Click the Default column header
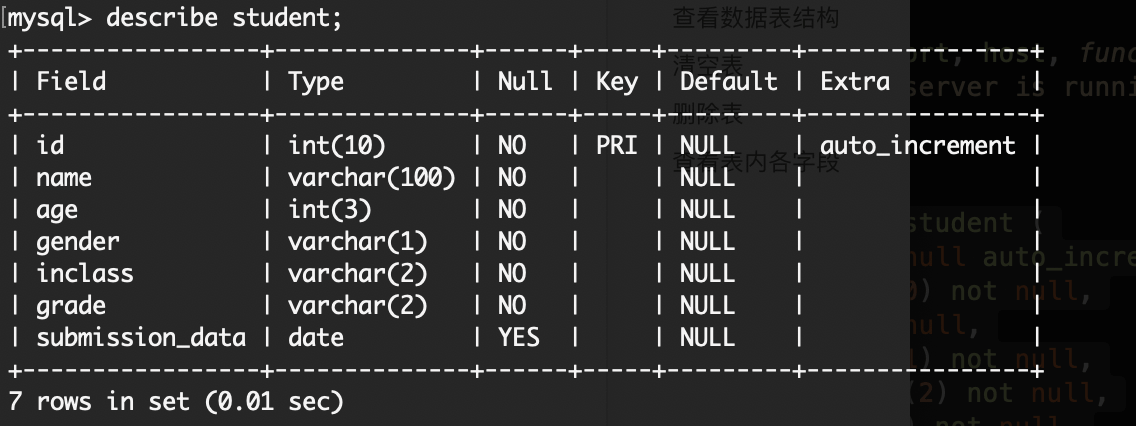1136x426 pixels. click(x=729, y=81)
